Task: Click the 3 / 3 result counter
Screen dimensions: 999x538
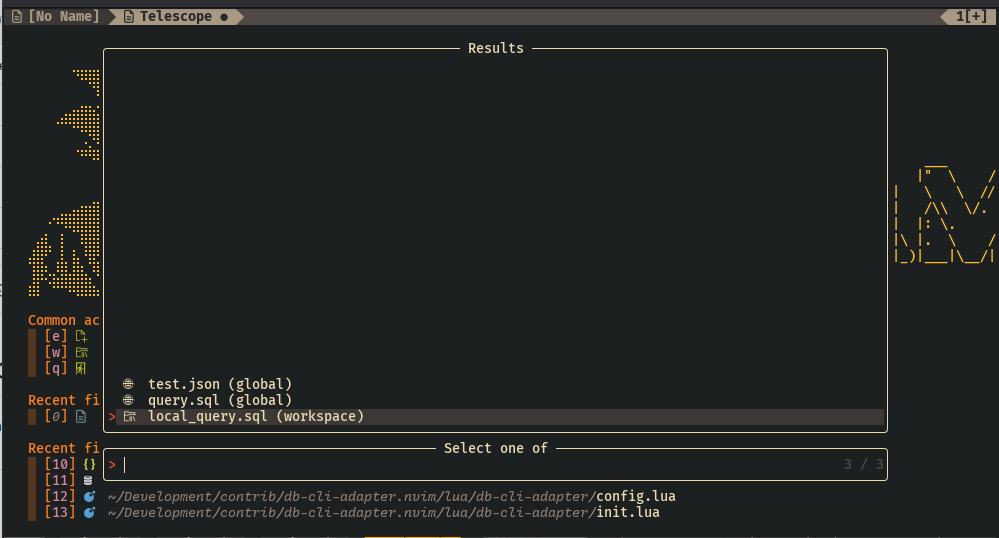Action: pos(864,465)
